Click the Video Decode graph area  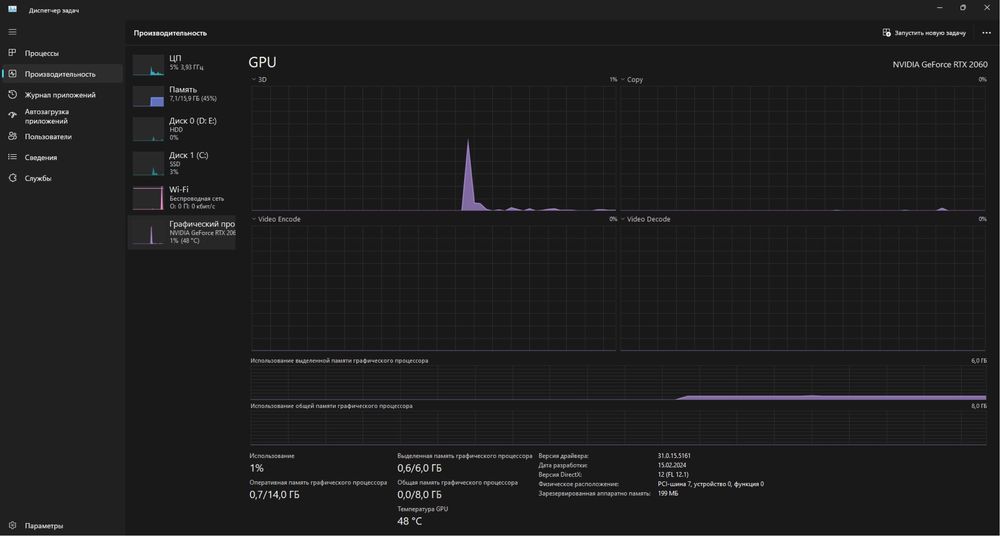click(x=803, y=287)
